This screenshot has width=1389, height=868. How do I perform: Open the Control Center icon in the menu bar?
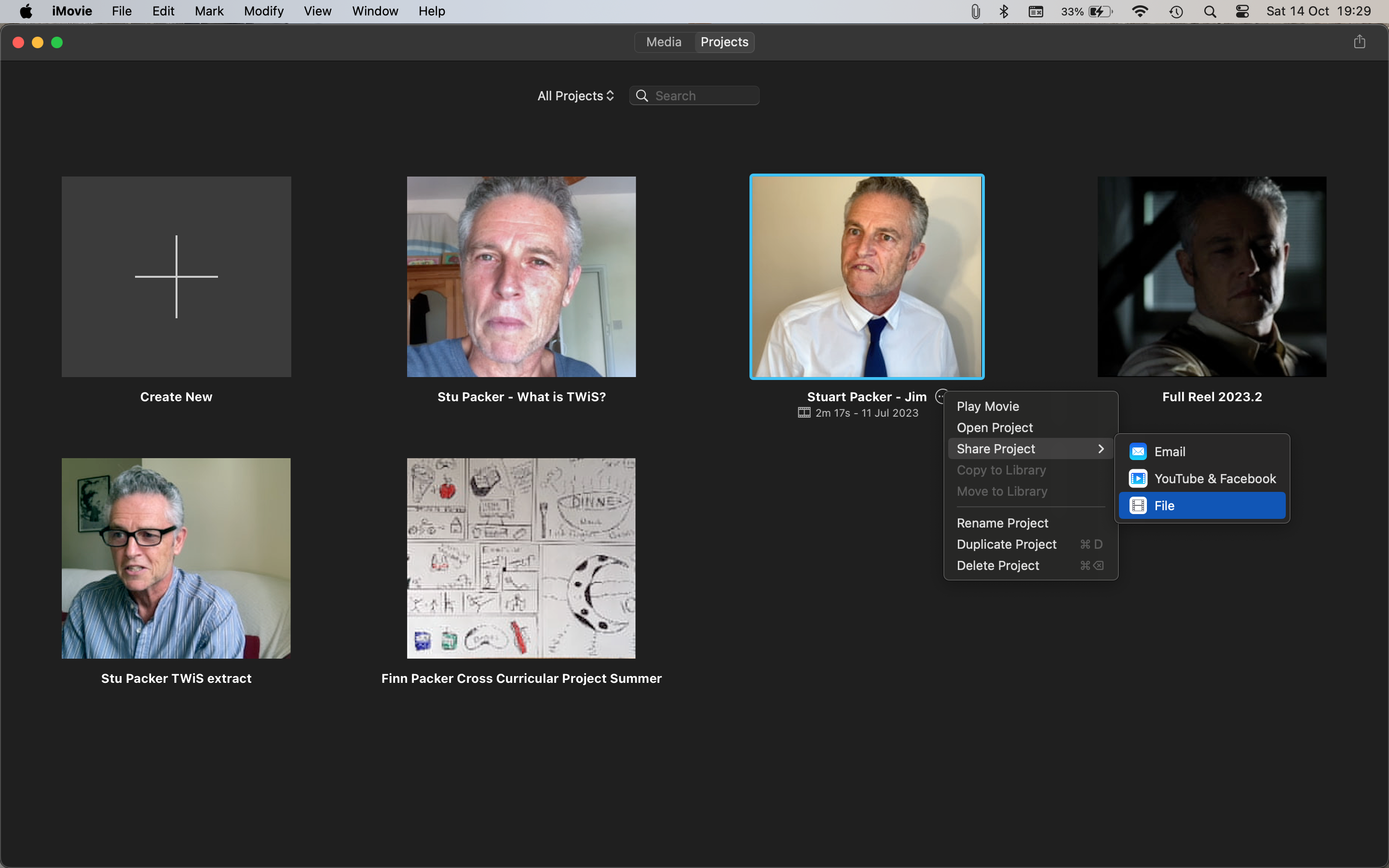[x=1242, y=12]
